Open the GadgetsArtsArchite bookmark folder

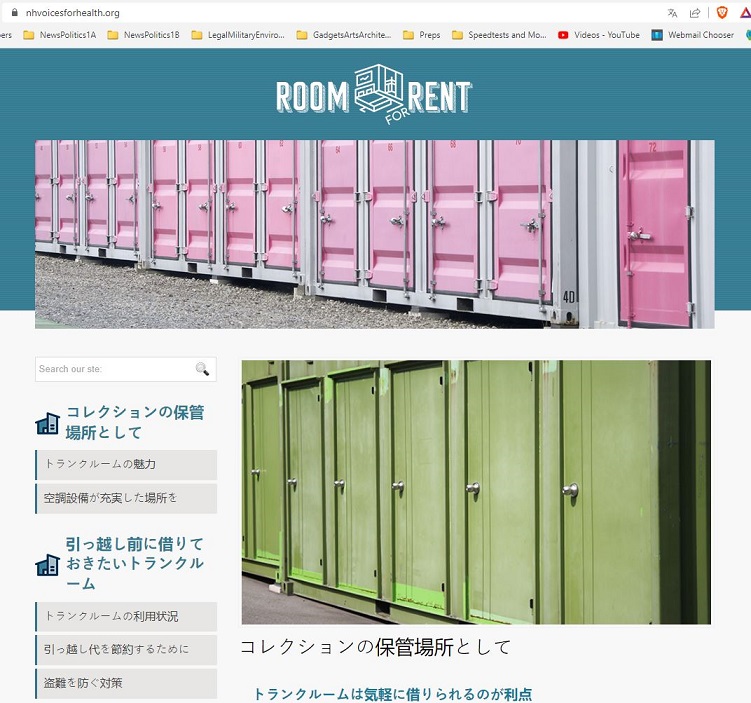coord(343,35)
